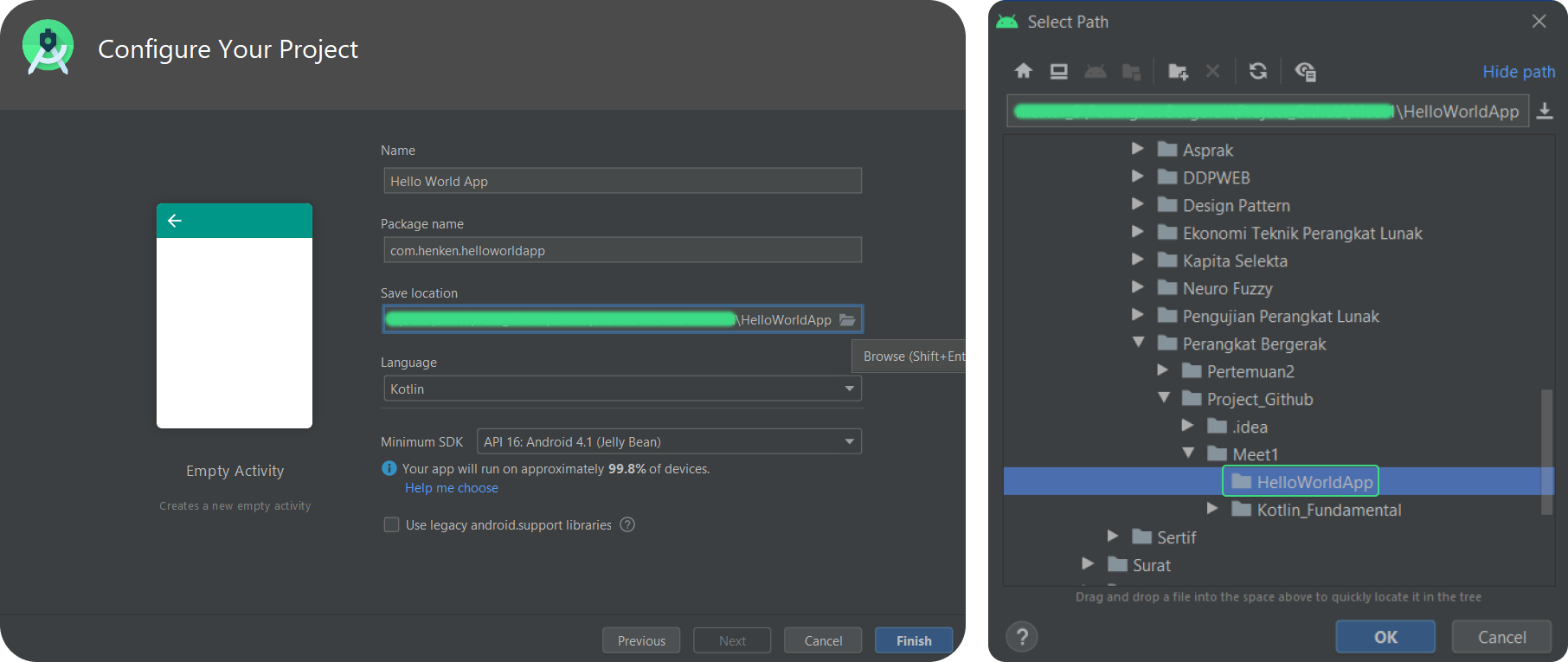This screenshot has width=1568, height=662.
Task: Collapse the Project_Github folder
Action: (1163, 398)
